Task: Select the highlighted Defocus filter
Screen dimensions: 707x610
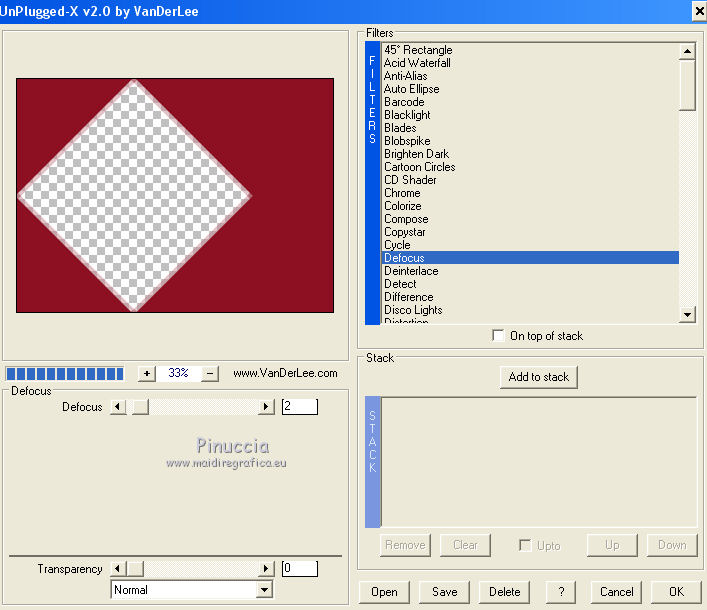Action: tap(530, 258)
